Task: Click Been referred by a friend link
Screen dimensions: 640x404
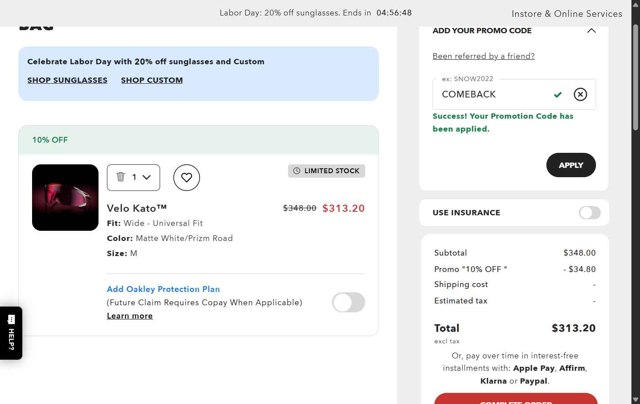Action: 483,56
